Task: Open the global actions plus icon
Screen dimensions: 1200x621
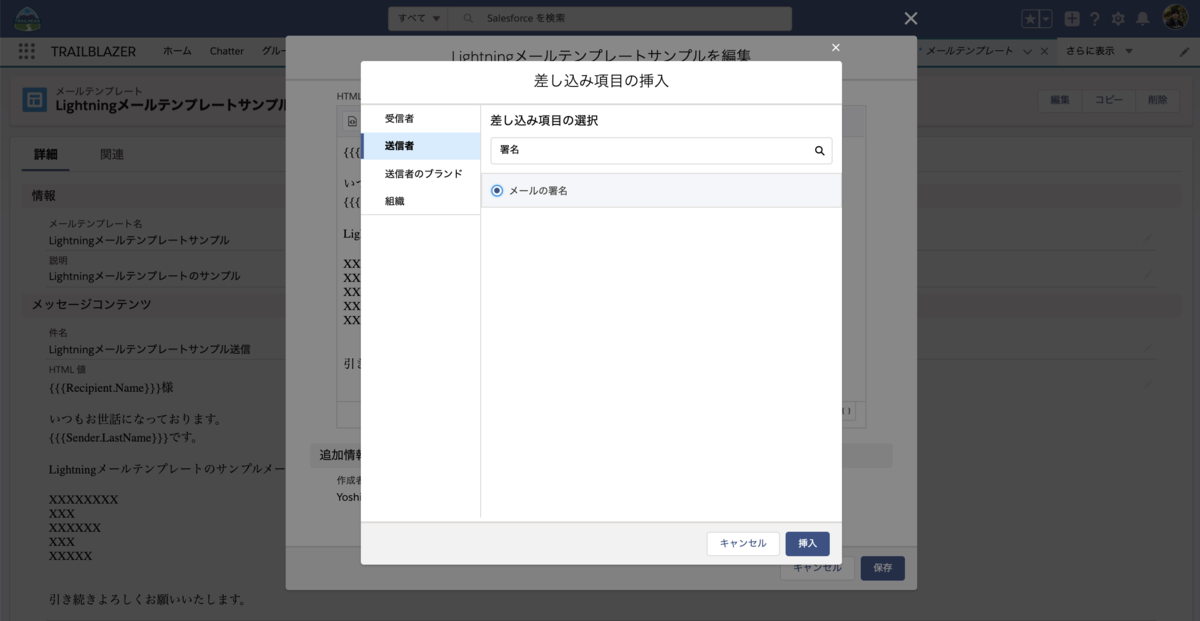Action: (x=1071, y=19)
